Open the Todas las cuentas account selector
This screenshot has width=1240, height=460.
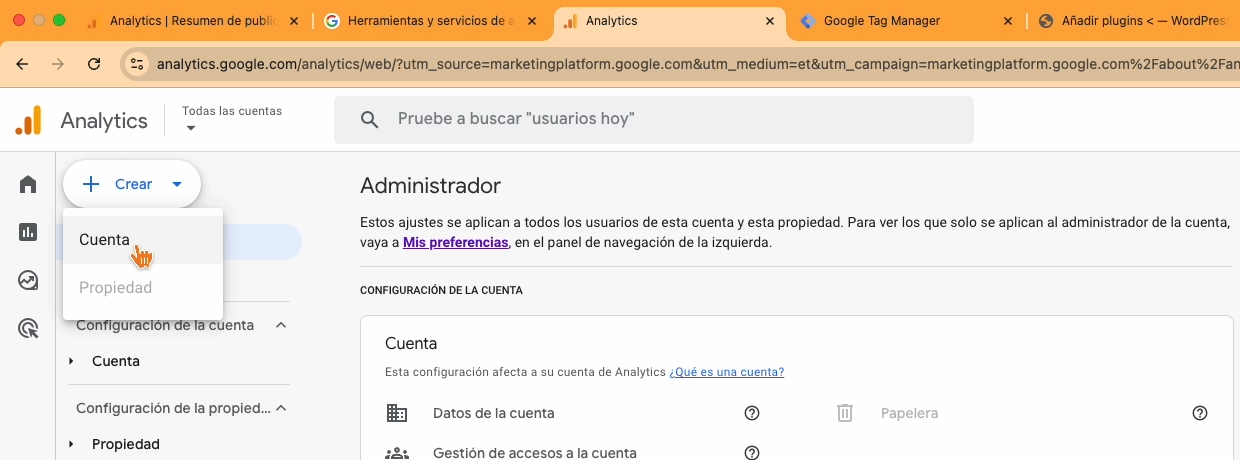pos(232,119)
